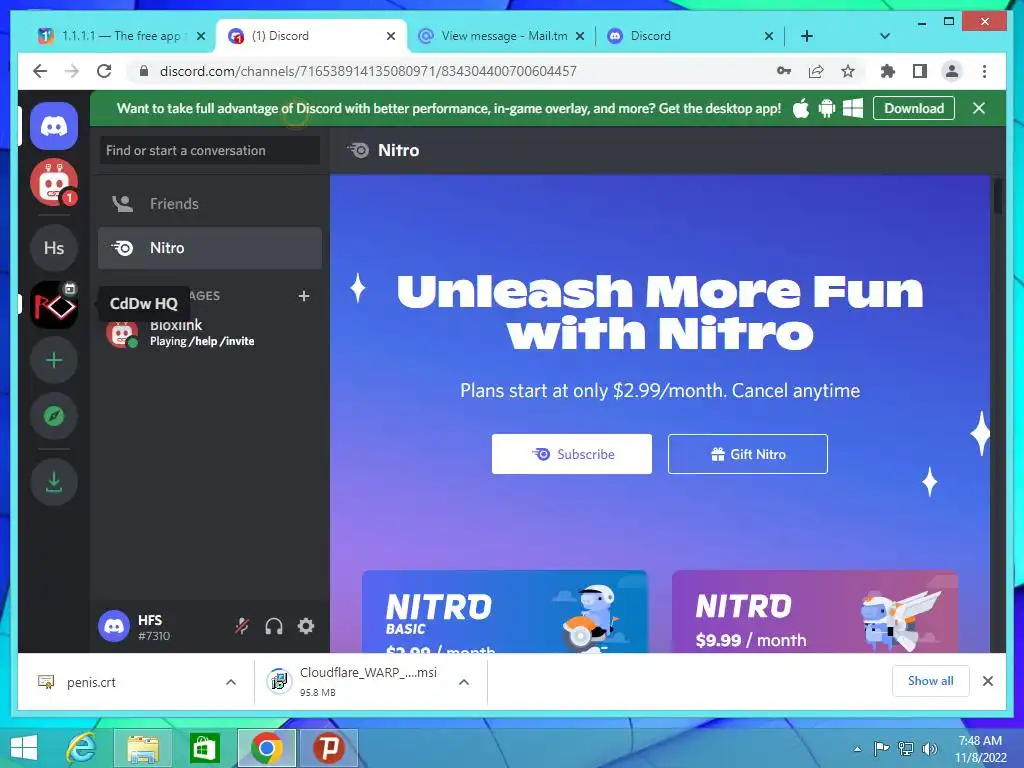
Task: Show hidden system tray icons
Action: (x=857, y=749)
